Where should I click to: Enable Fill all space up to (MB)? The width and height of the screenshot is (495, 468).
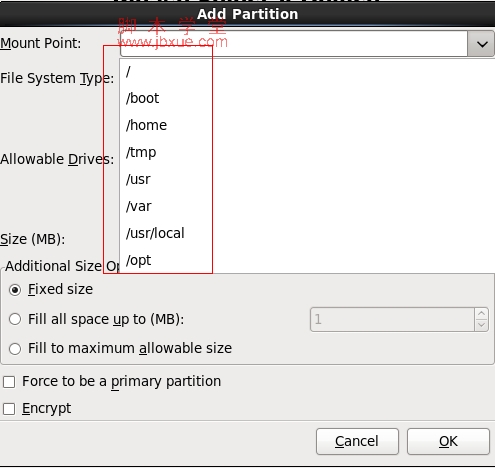click(15, 319)
